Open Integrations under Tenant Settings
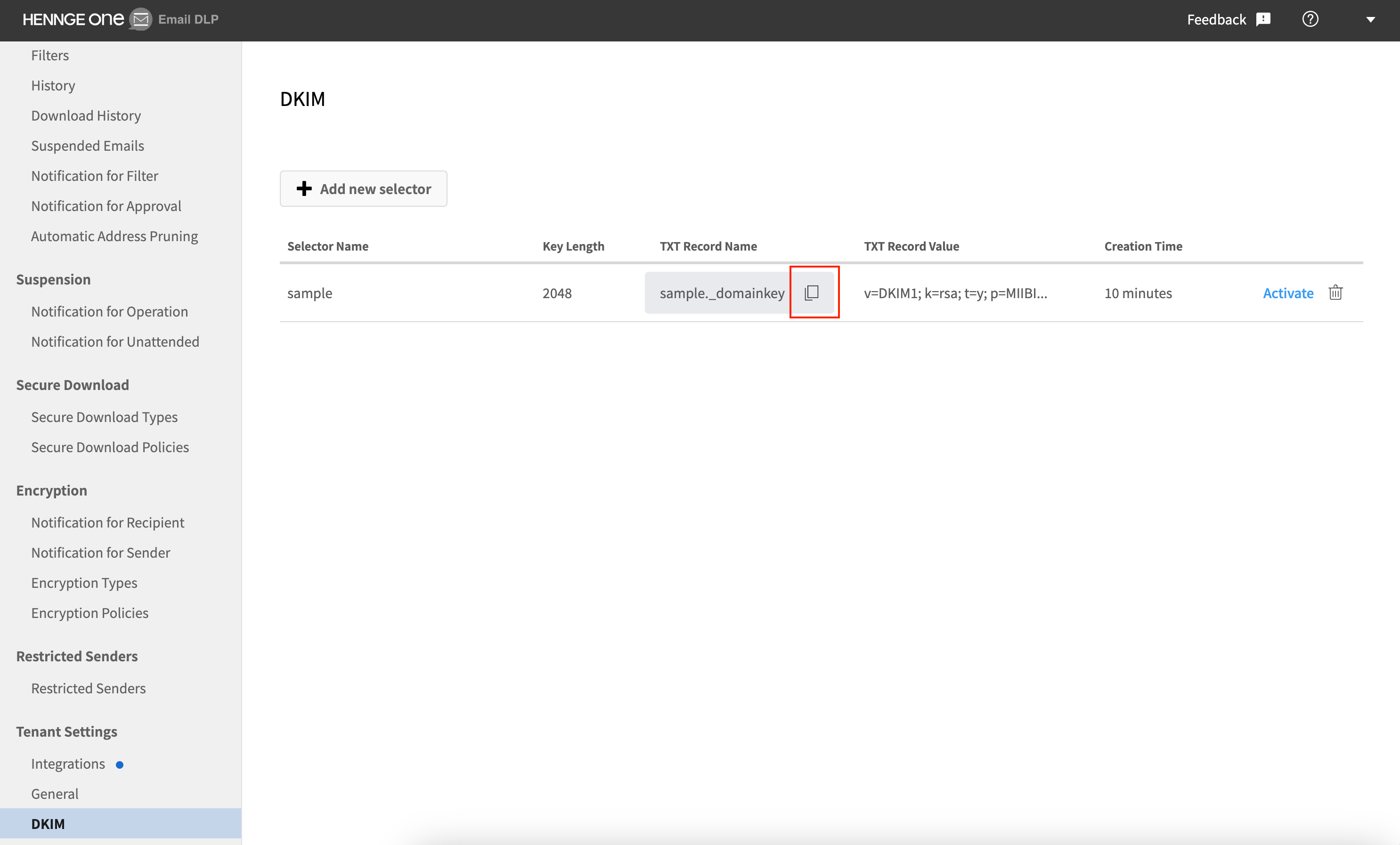Screen dimensions: 1400x845 [x=68, y=764]
